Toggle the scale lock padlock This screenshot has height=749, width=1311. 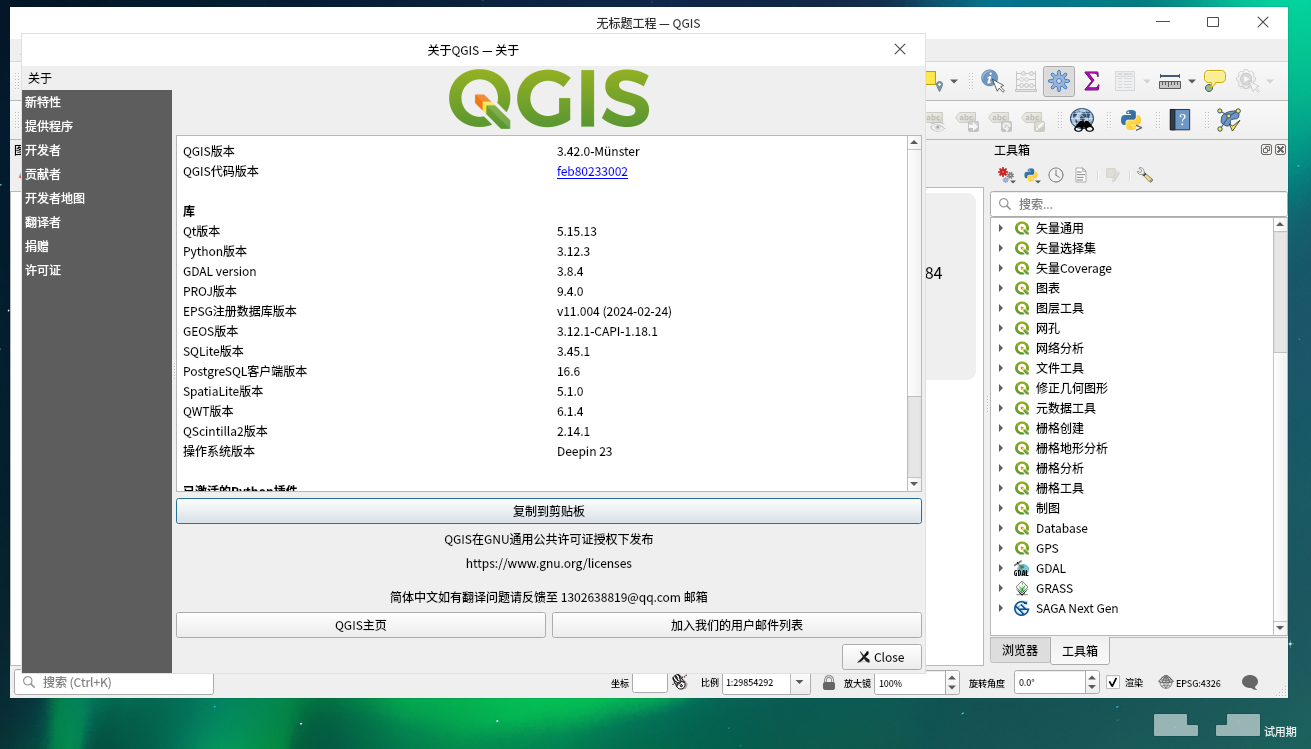(829, 683)
